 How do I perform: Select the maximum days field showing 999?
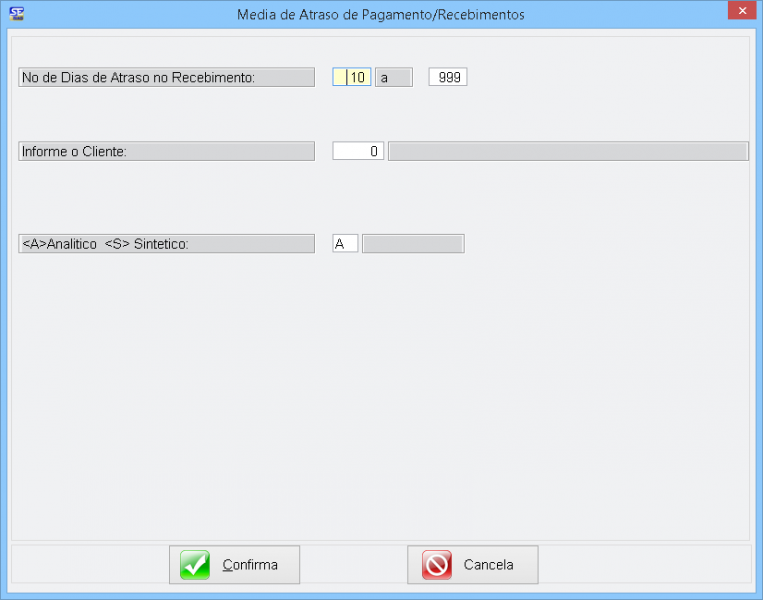[448, 77]
